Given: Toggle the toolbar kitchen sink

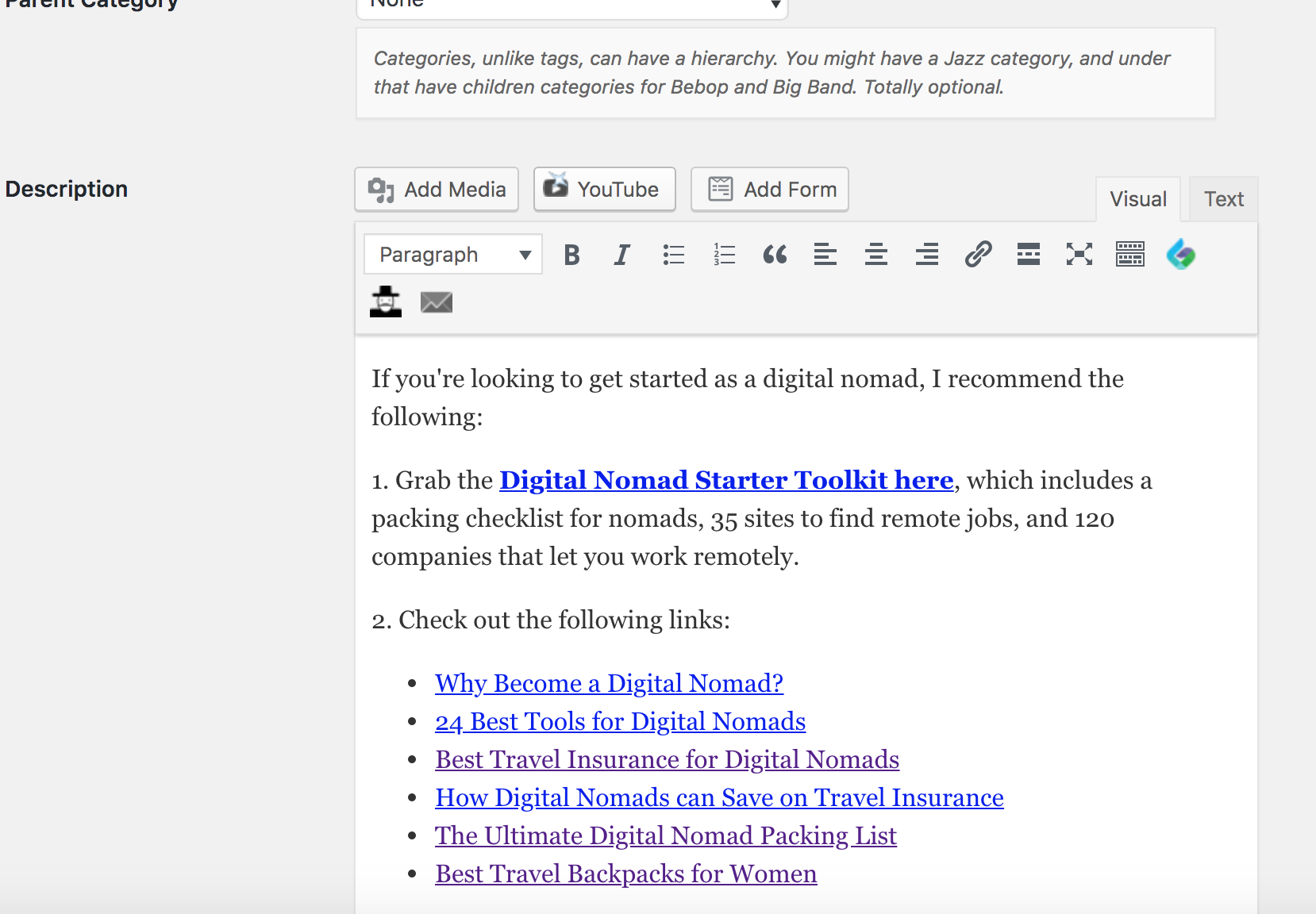Looking at the screenshot, I should pos(1130,255).
